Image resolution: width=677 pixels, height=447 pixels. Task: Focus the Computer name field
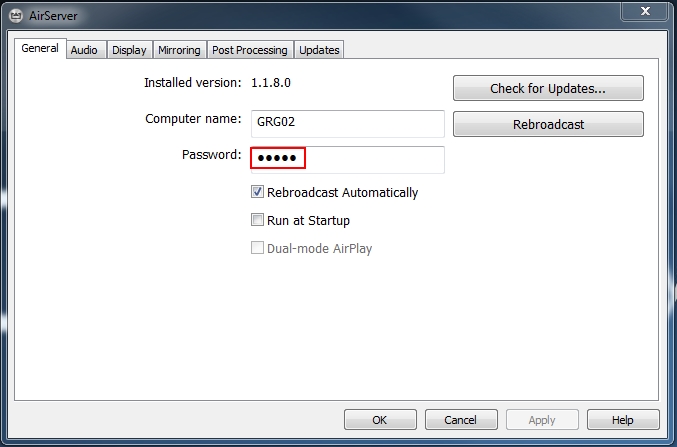[348, 124]
